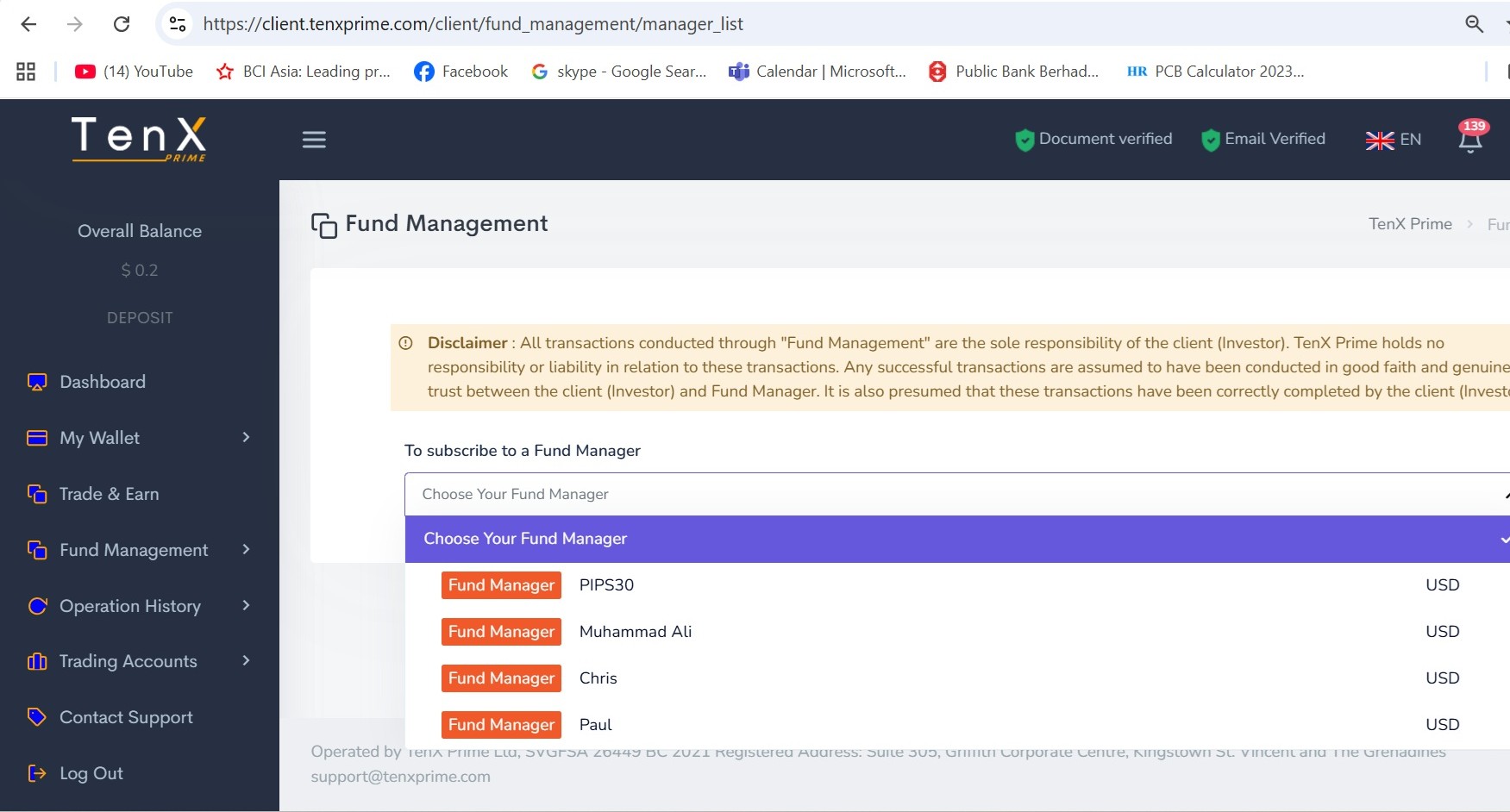Screen dimensions: 1510x812
Task: Open the Facebook bookmark
Action: pos(461,72)
